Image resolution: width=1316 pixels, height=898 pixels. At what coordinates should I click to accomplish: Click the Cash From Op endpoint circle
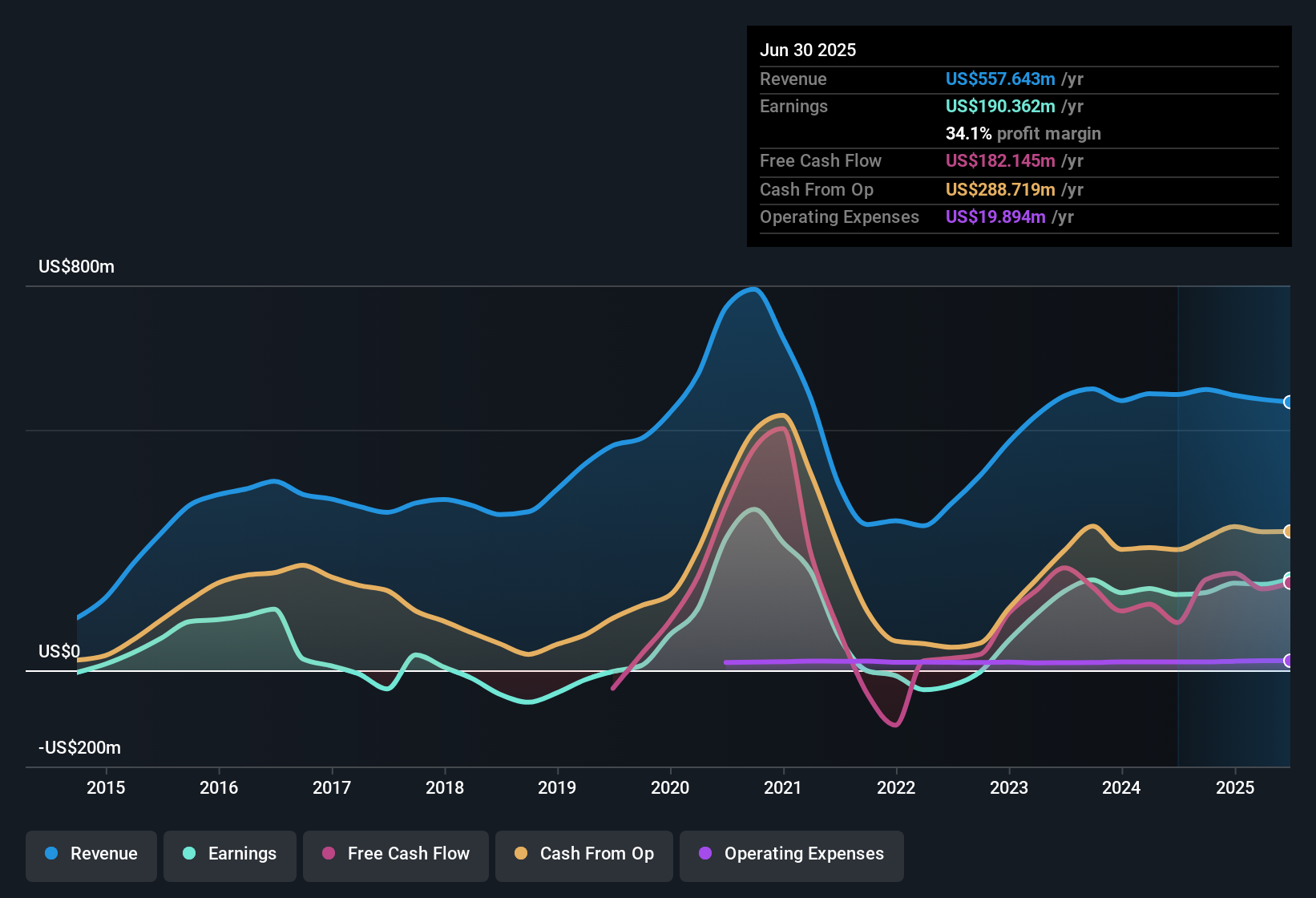(1288, 530)
